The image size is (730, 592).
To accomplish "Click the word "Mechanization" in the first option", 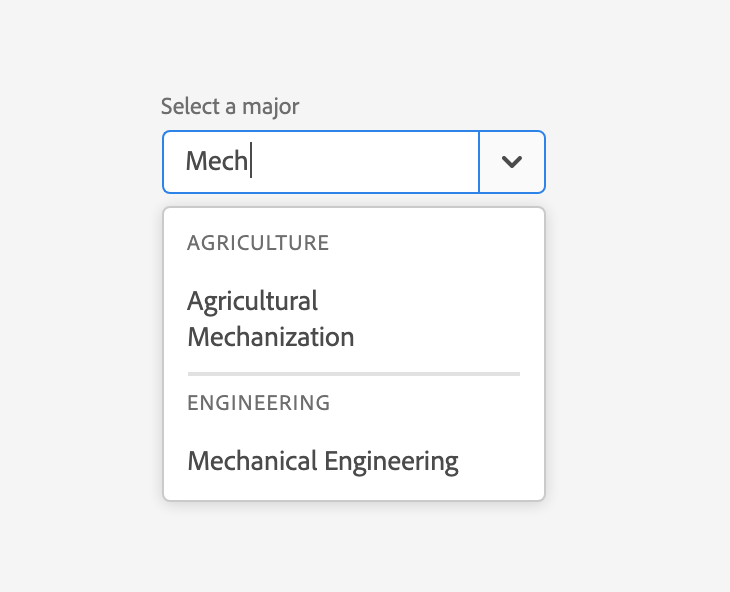I will pyautogui.click(x=270, y=337).
